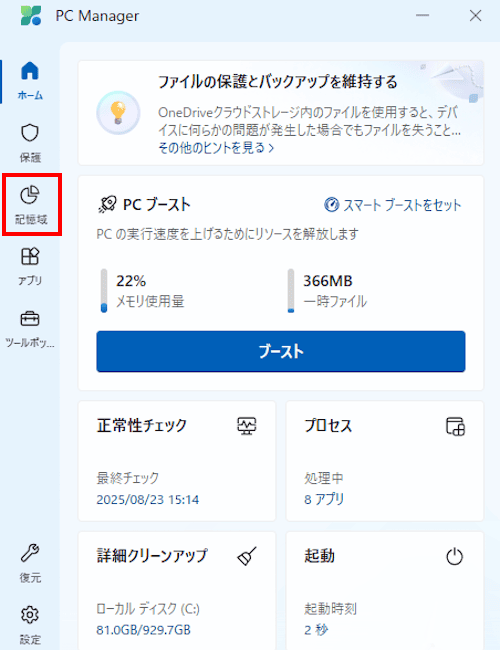Open the 起動 card
This screenshot has height=650, width=500.
pos(385,591)
